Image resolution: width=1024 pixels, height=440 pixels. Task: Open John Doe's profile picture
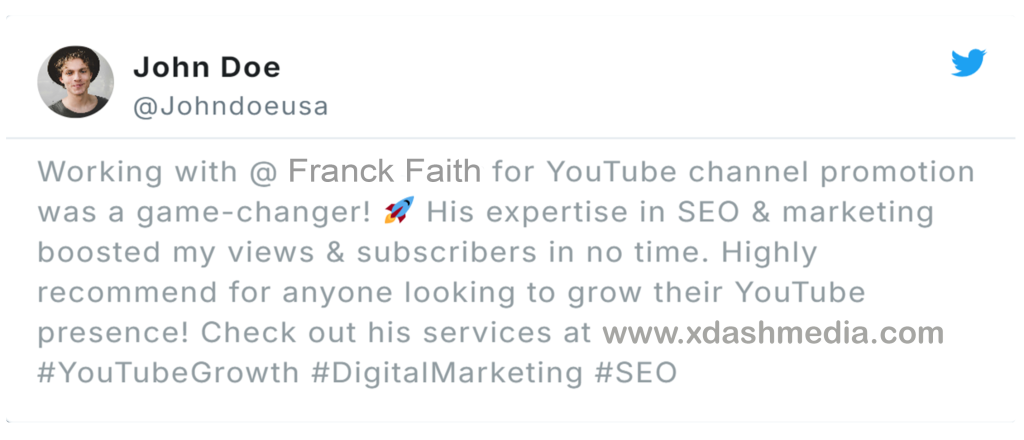pos(75,81)
